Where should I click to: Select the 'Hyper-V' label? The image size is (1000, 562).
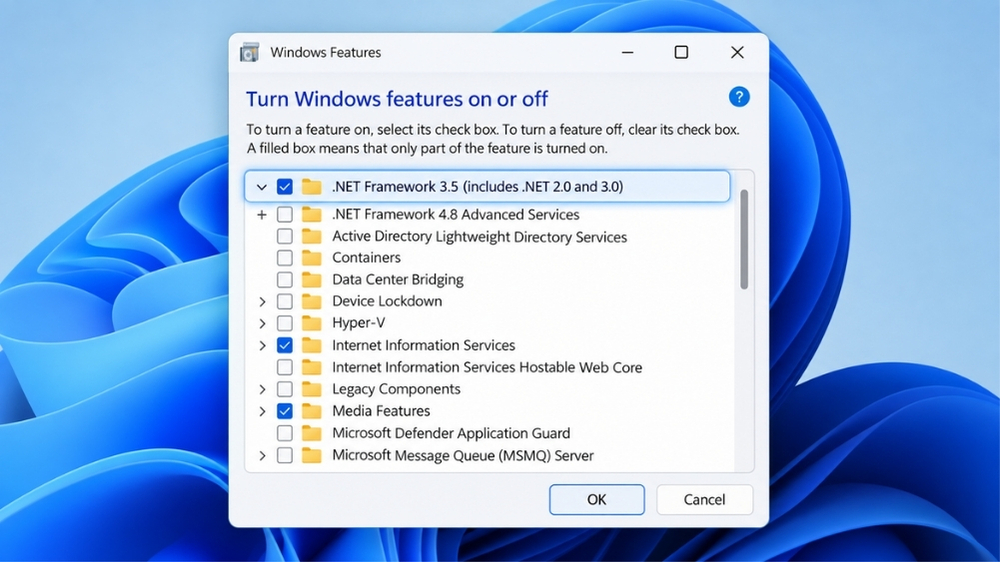[358, 323]
